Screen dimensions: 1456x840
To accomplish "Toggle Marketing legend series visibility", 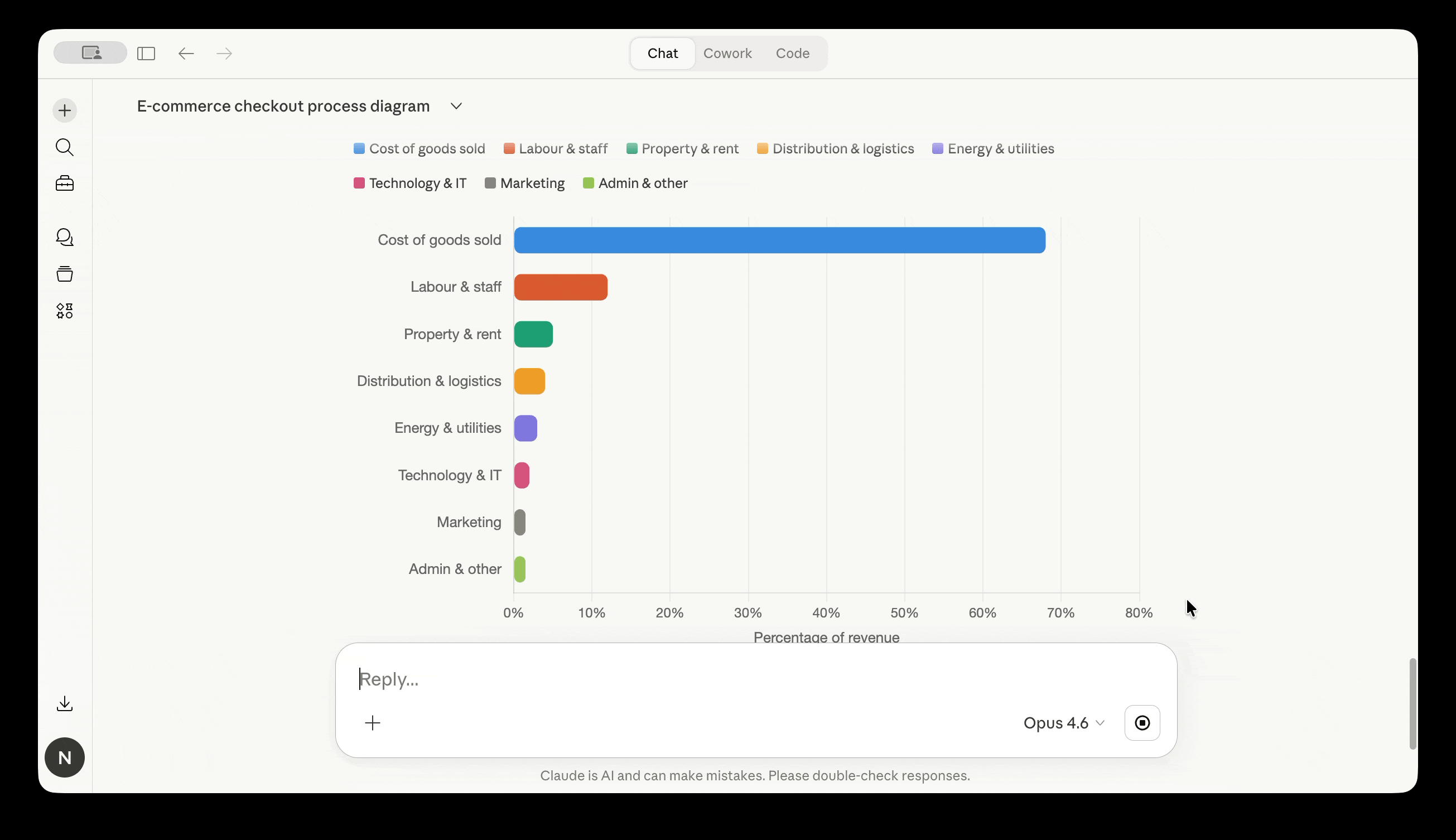I will [524, 184].
